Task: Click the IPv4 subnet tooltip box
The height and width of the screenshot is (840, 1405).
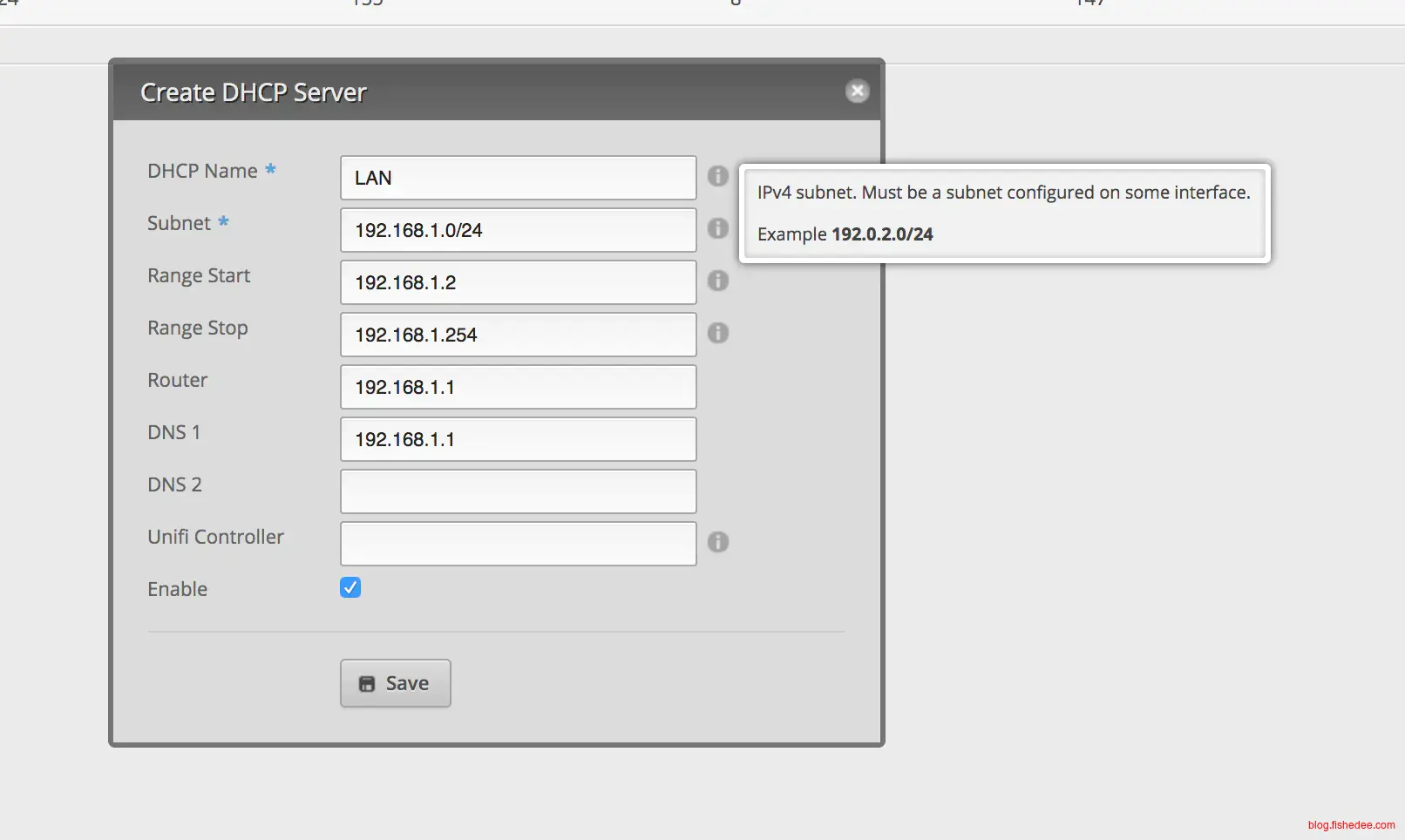Action: [1004, 213]
